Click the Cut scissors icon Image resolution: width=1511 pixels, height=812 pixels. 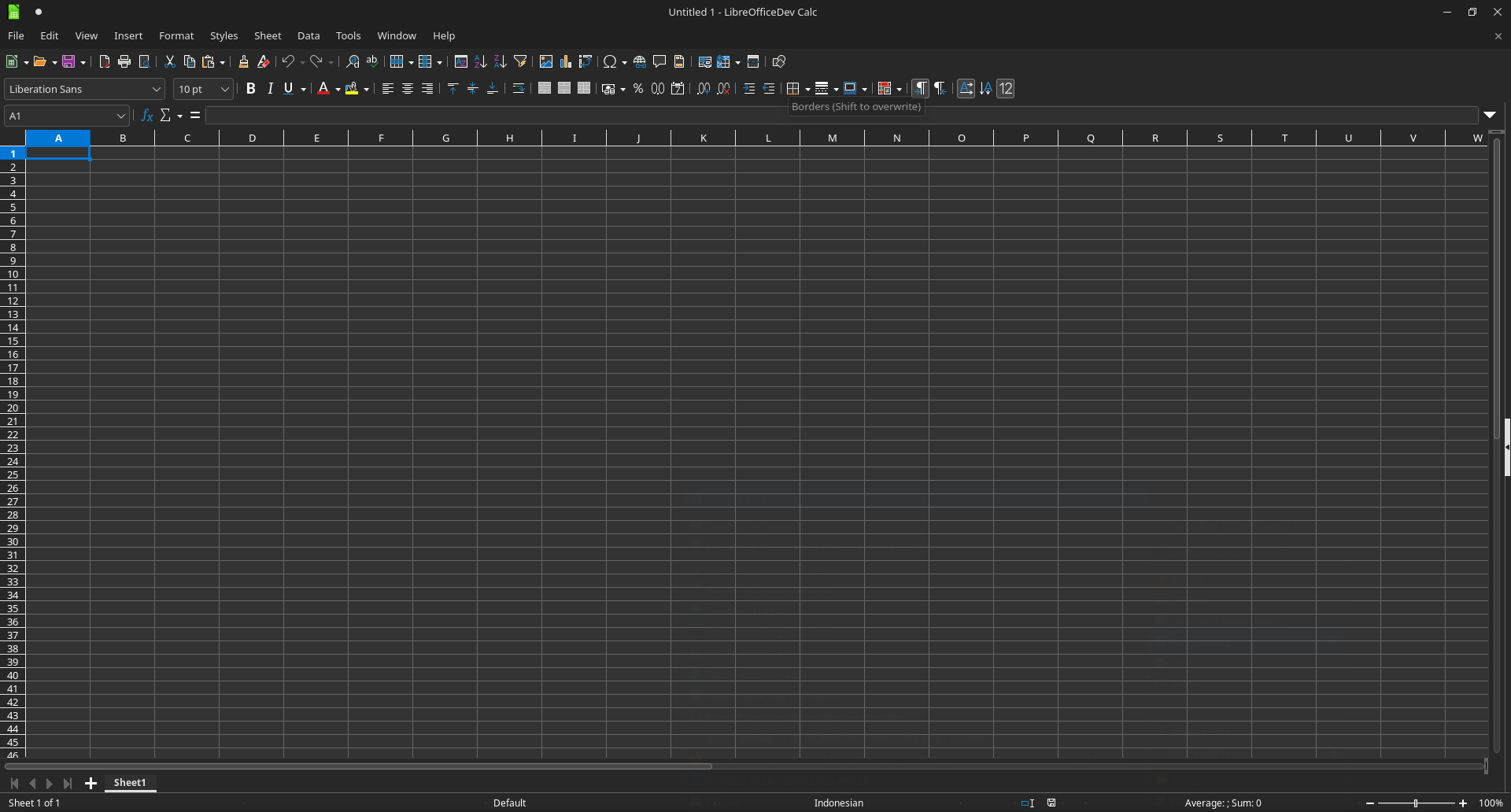tap(169, 61)
